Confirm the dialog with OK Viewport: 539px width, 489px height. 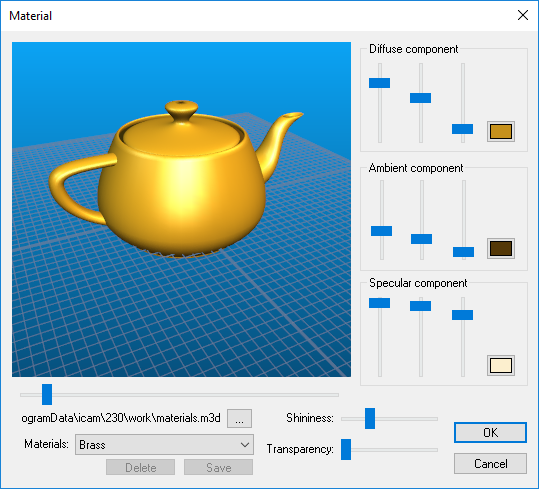[x=490, y=432]
